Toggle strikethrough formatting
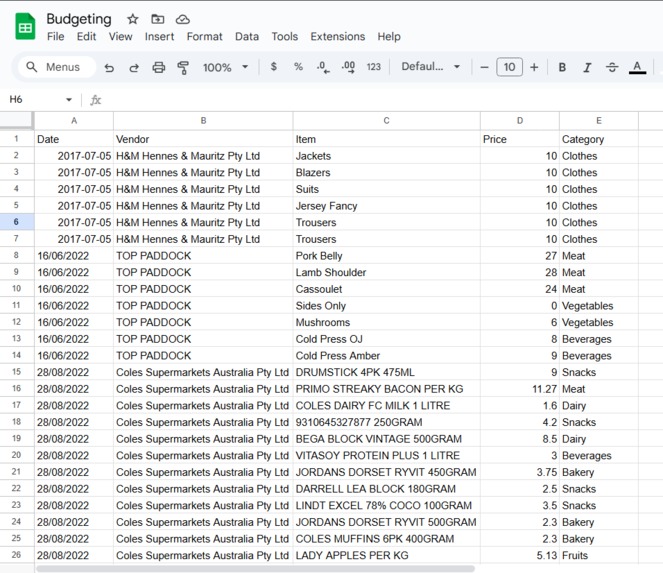 (612, 67)
